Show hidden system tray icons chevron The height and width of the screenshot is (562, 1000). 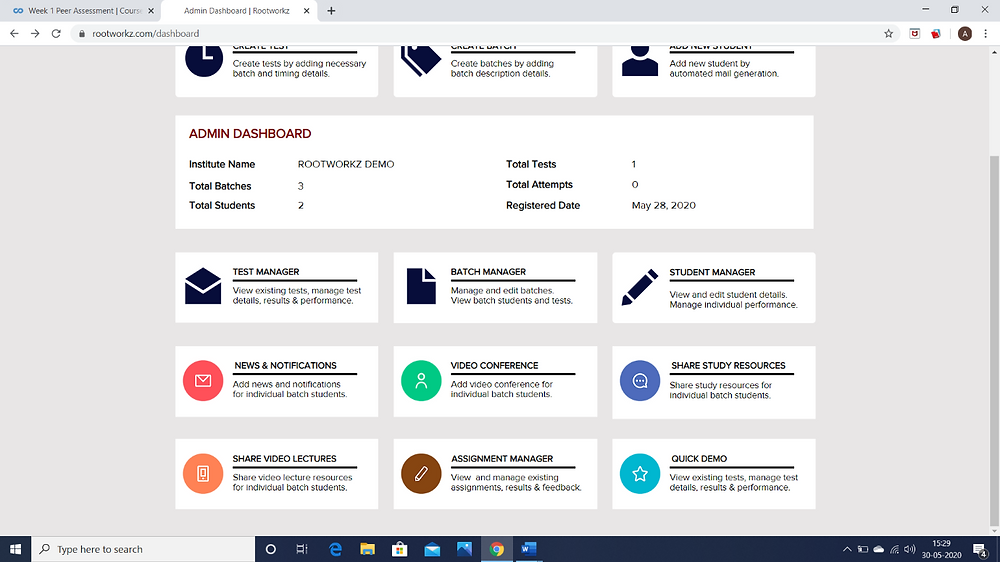(847, 549)
